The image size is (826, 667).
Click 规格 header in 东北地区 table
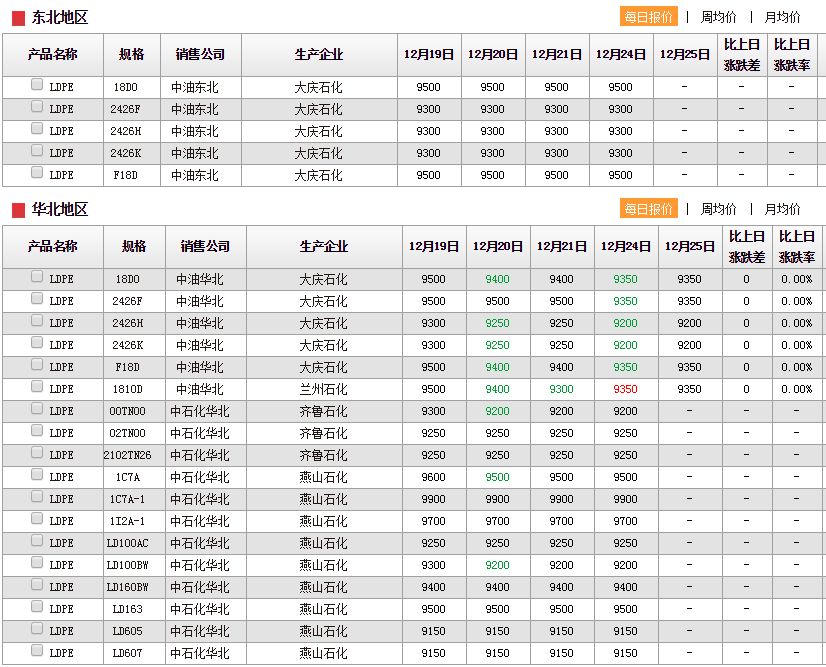[x=131, y=54]
